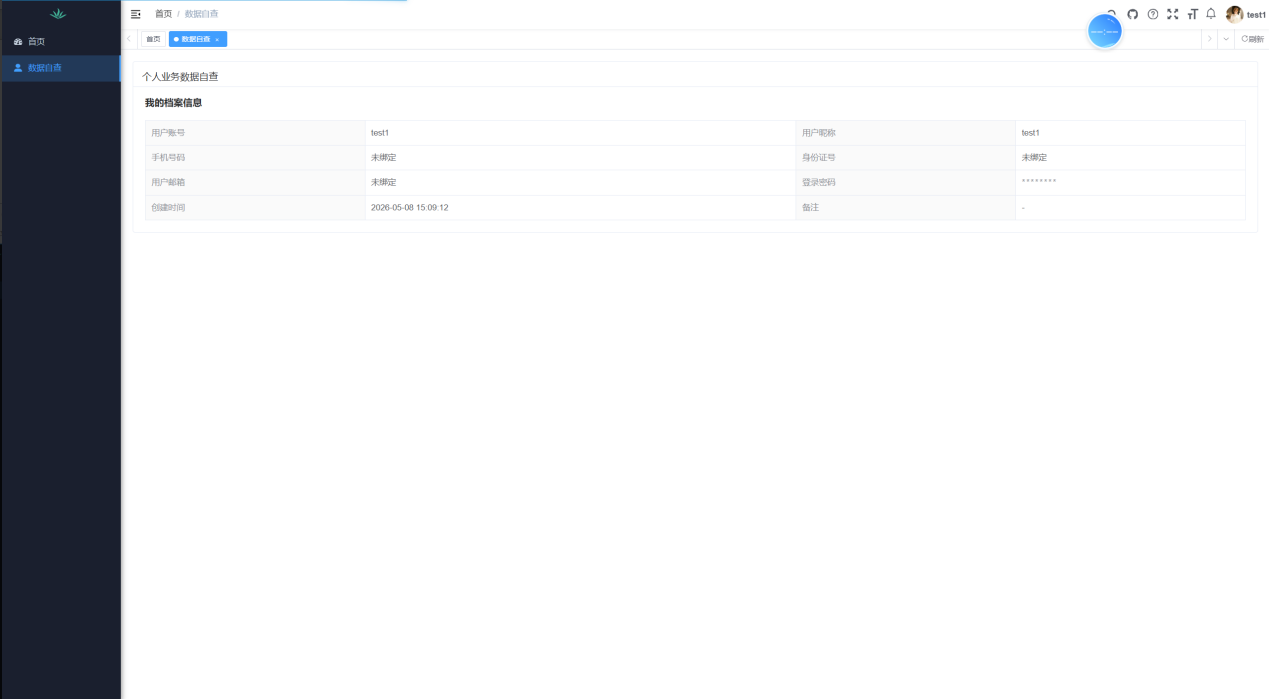This screenshot has width=1269, height=699.
Task: Open the tab options dropdown chevron
Action: 1226,39
